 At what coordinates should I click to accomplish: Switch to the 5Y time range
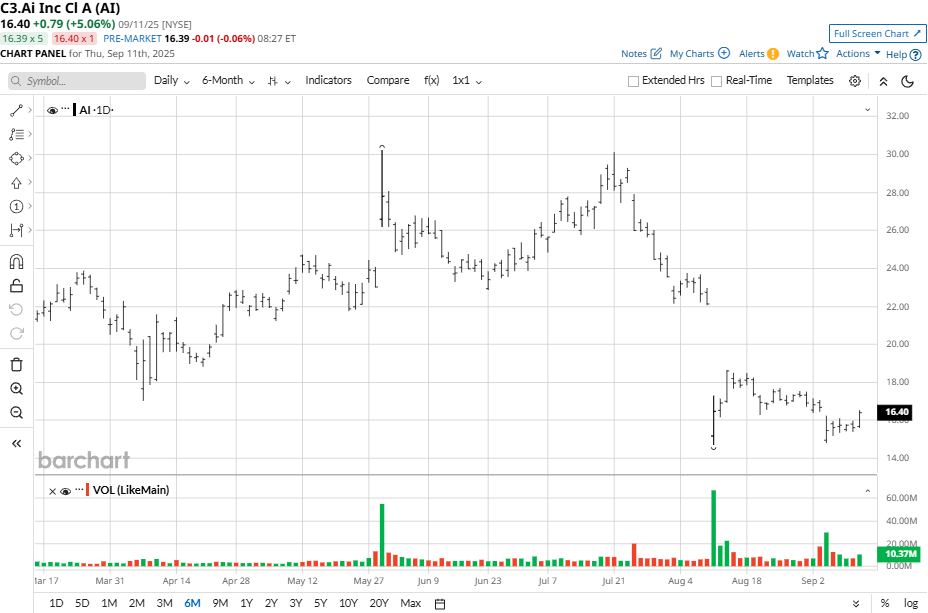320,603
